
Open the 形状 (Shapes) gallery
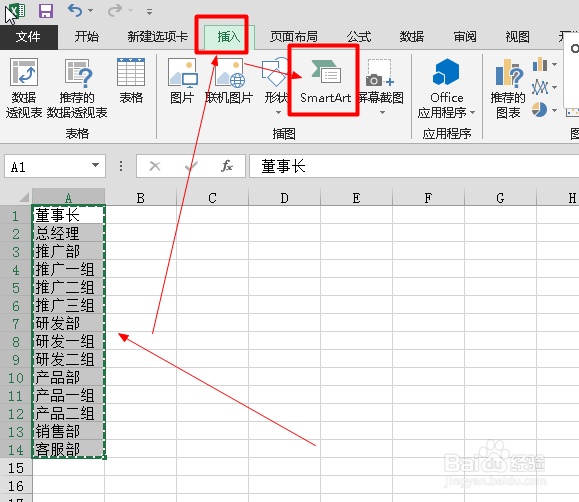(275, 86)
